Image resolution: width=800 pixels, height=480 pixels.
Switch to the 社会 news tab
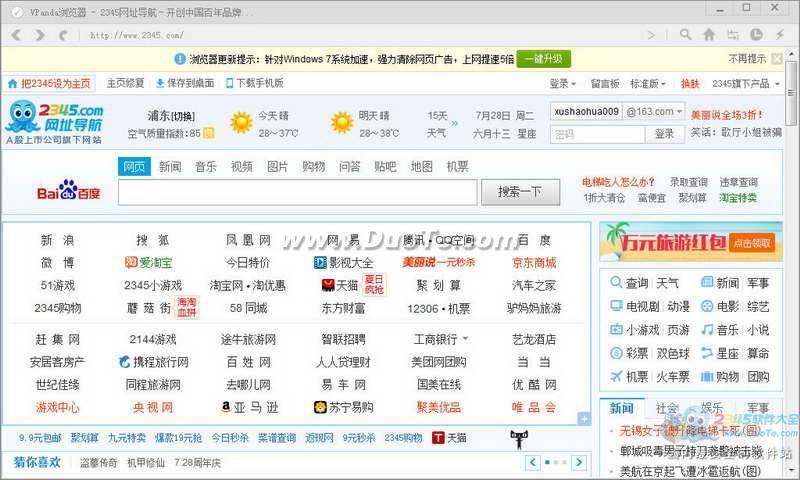667,408
